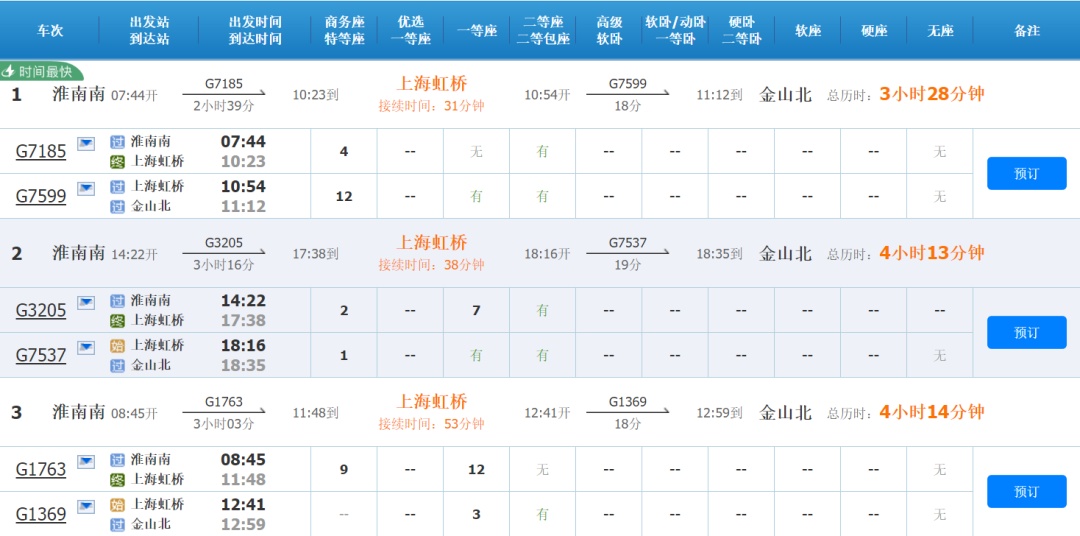Click the 商务座 特等座 column header
Screen dimensions: 1080x536
(344, 30)
